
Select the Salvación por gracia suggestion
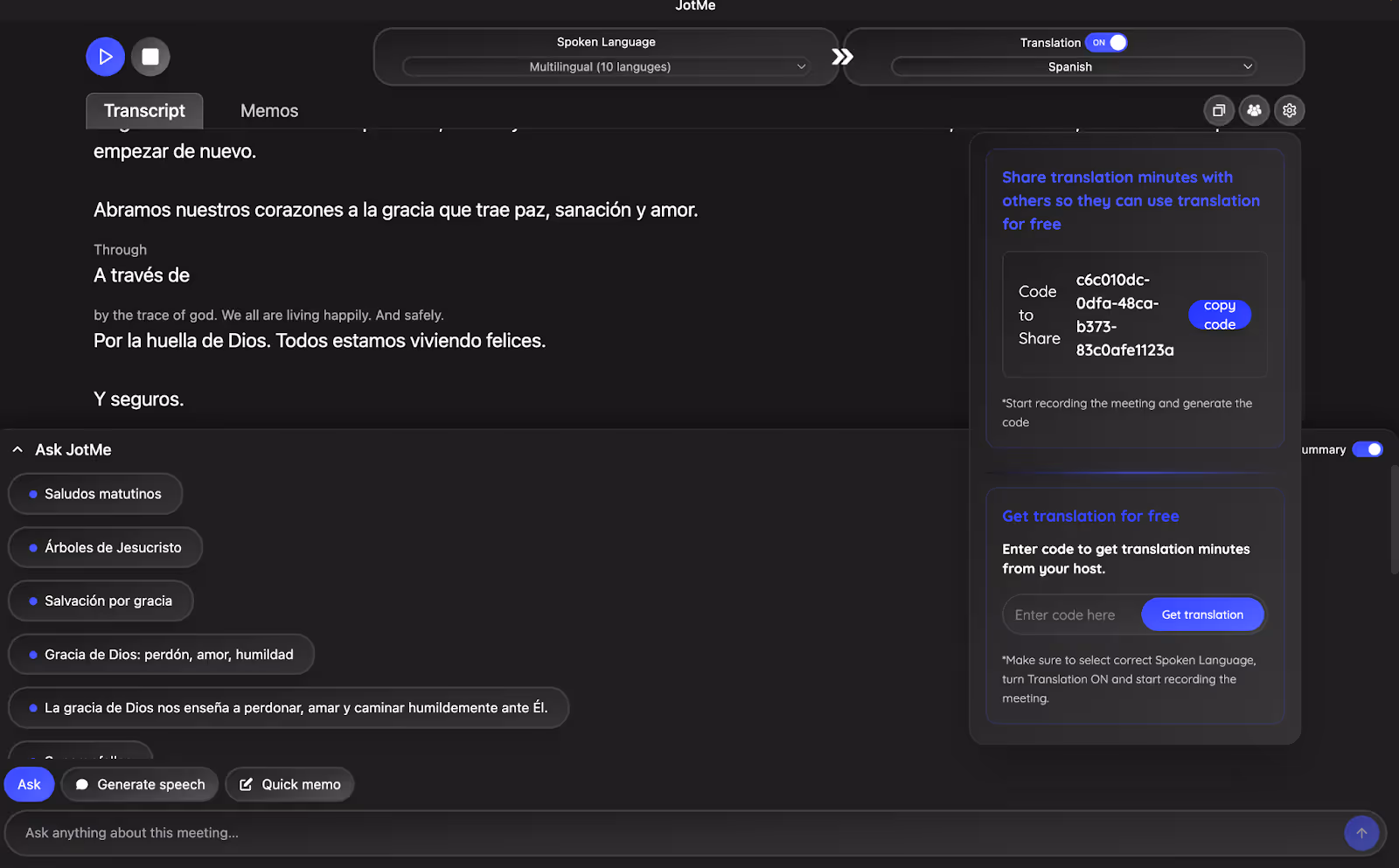[x=101, y=601]
